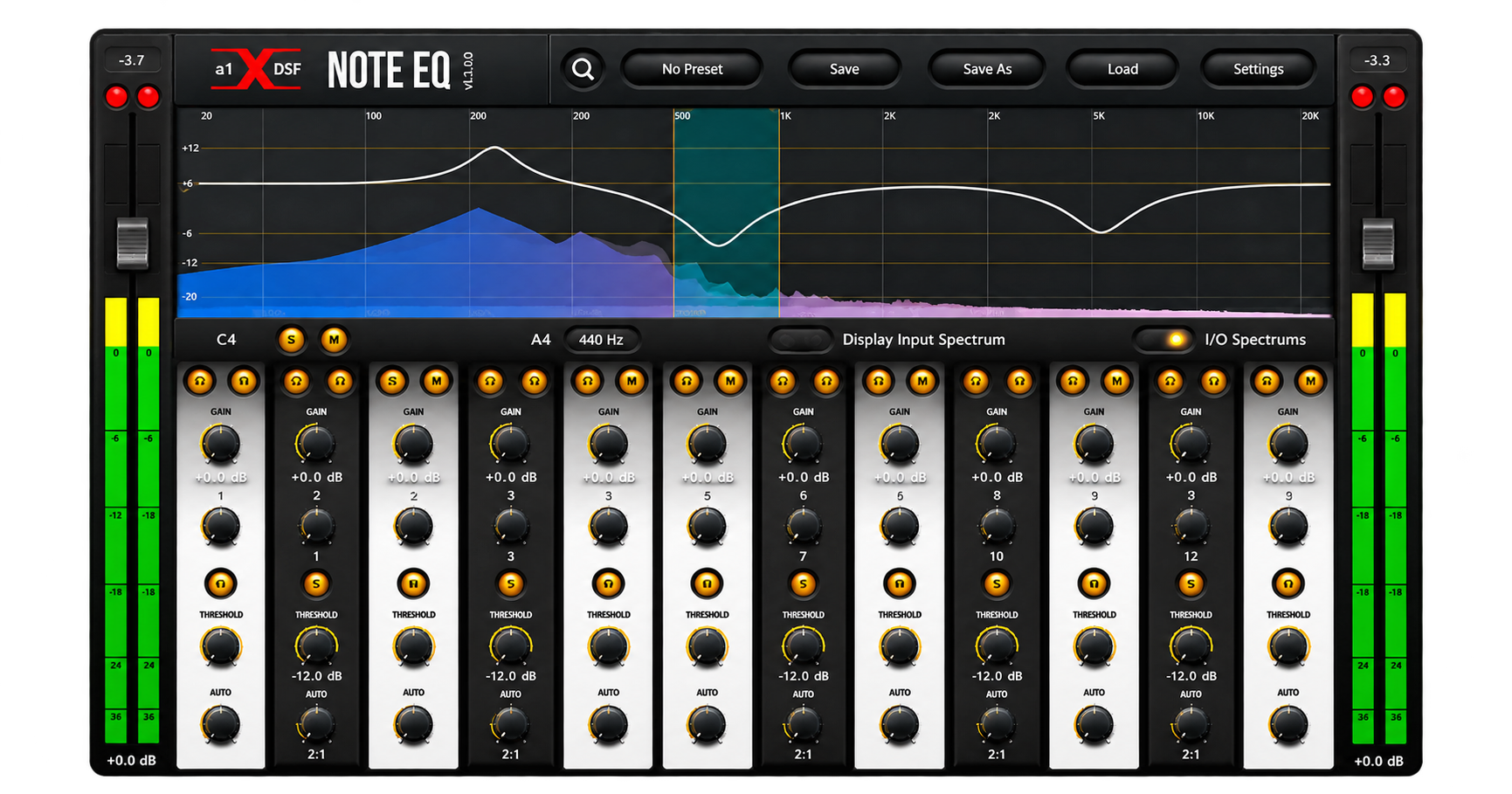Reset the second right output clip LED
Image resolution: width=1512 pixels, height=794 pixels.
point(1394,96)
